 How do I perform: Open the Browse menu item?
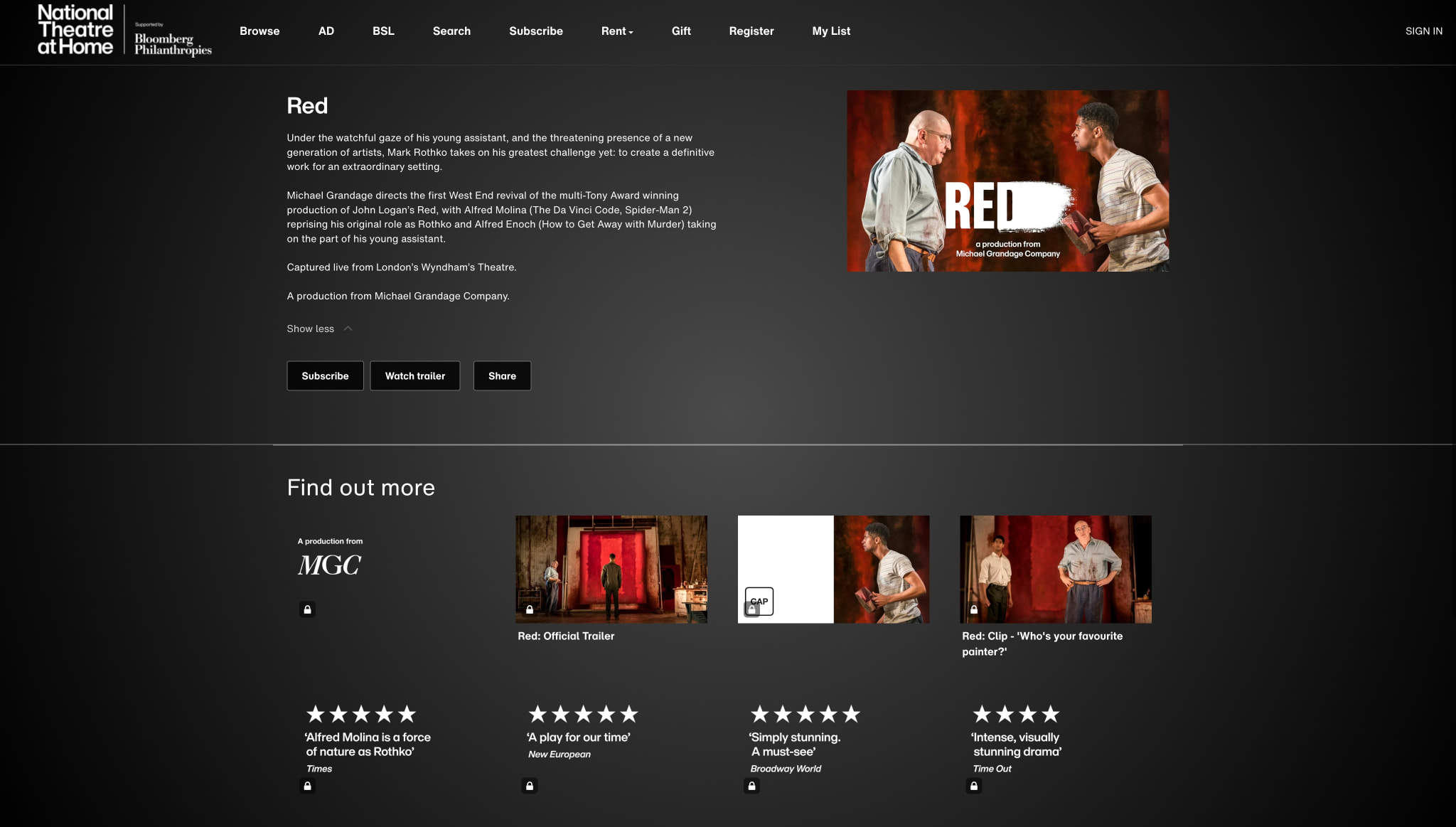(x=259, y=31)
